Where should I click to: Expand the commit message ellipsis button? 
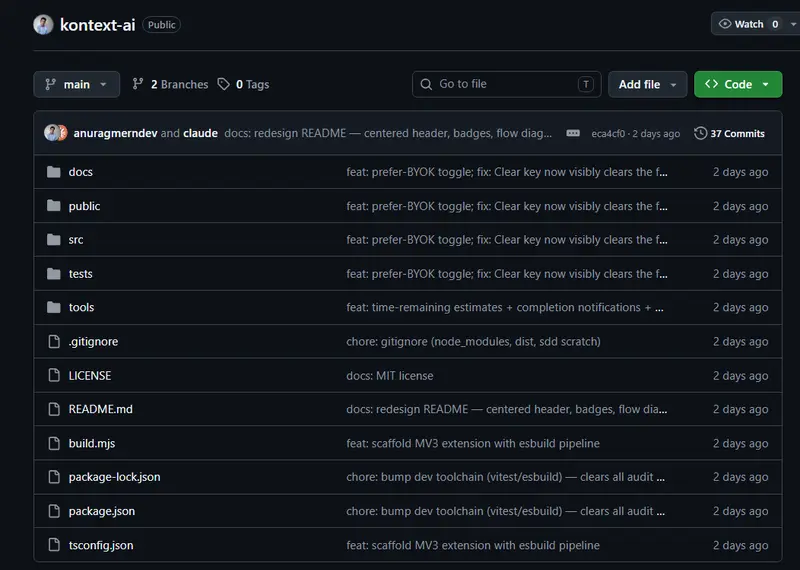pyautogui.click(x=573, y=133)
